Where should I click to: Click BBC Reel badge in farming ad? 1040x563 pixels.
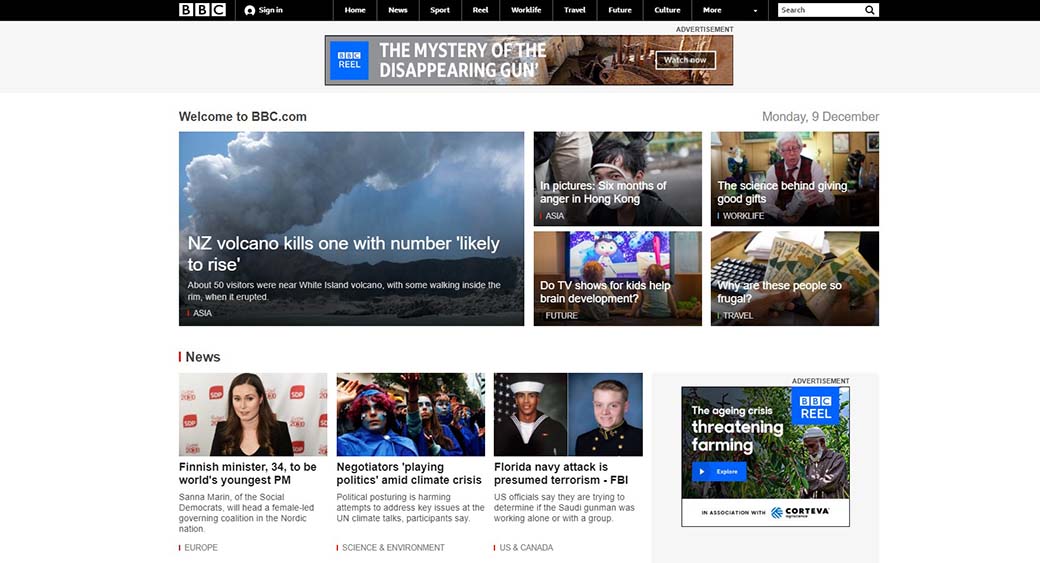[815, 407]
